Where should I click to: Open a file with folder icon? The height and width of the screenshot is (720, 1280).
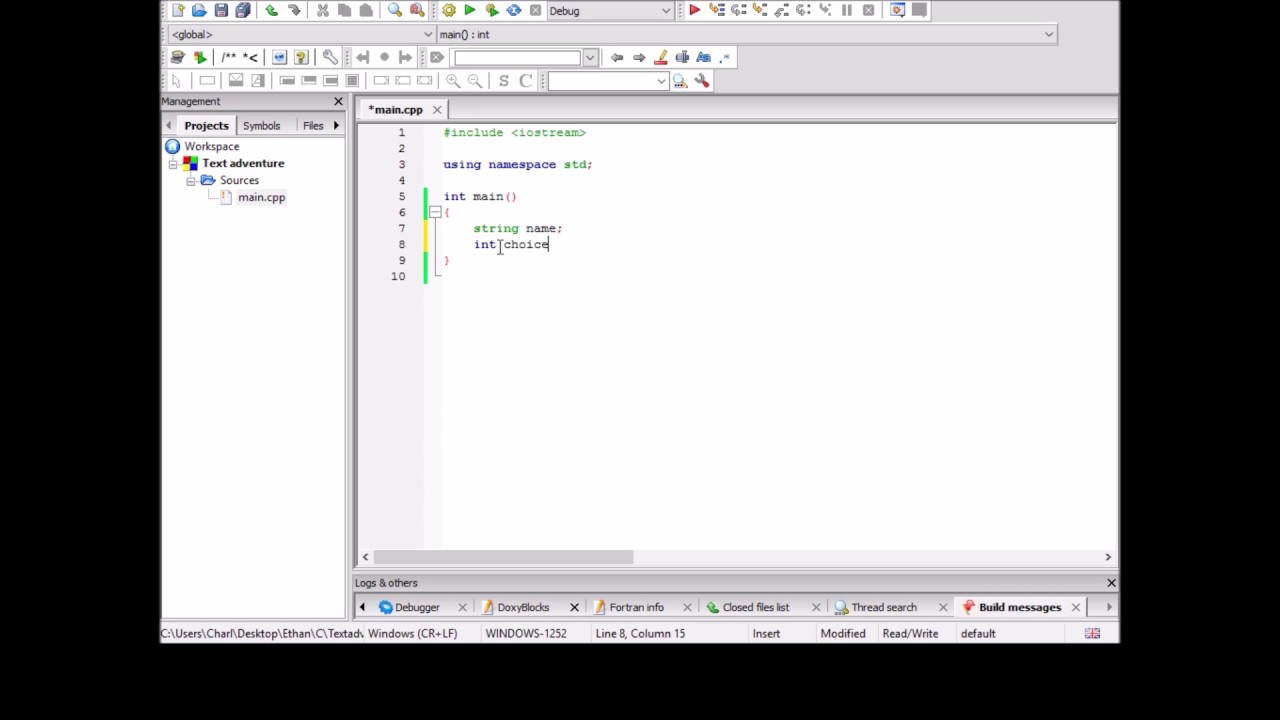199,10
